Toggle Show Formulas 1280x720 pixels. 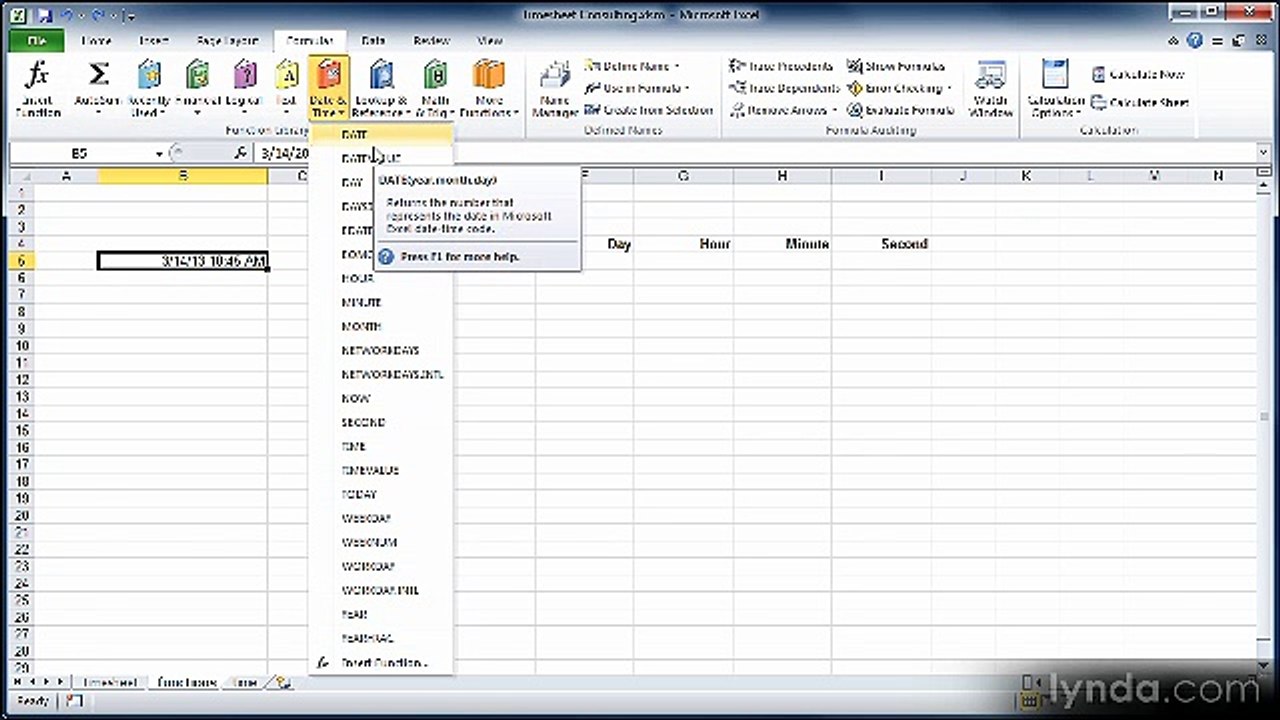tap(895, 66)
